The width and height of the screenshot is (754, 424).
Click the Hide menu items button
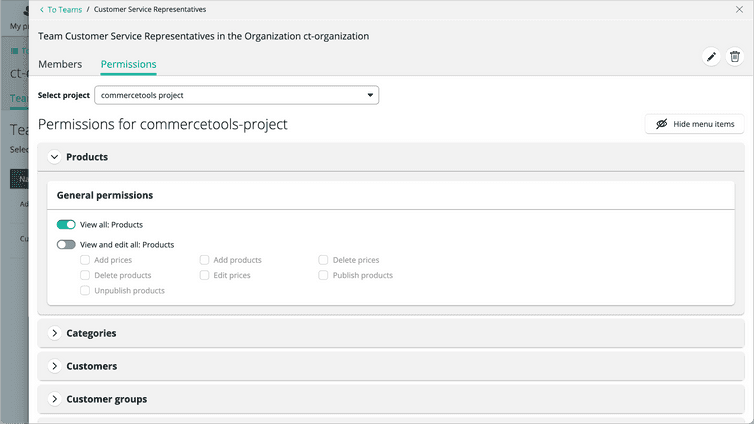[x=694, y=124]
